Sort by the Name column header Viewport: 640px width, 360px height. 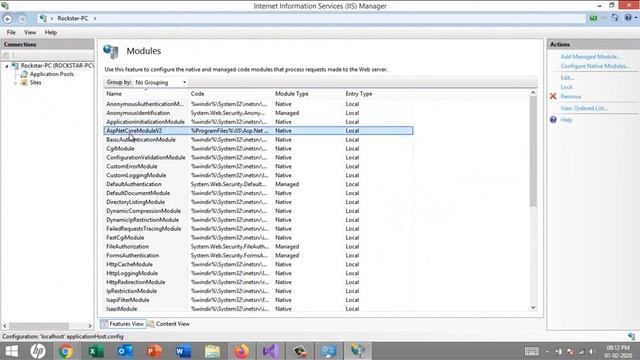[x=114, y=94]
